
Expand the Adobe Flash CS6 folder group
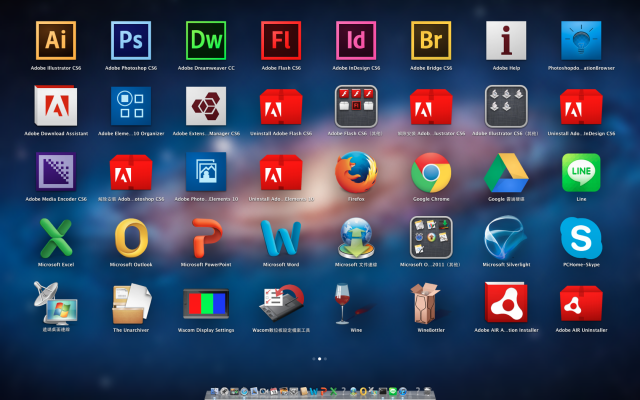click(x=356, y=106)
